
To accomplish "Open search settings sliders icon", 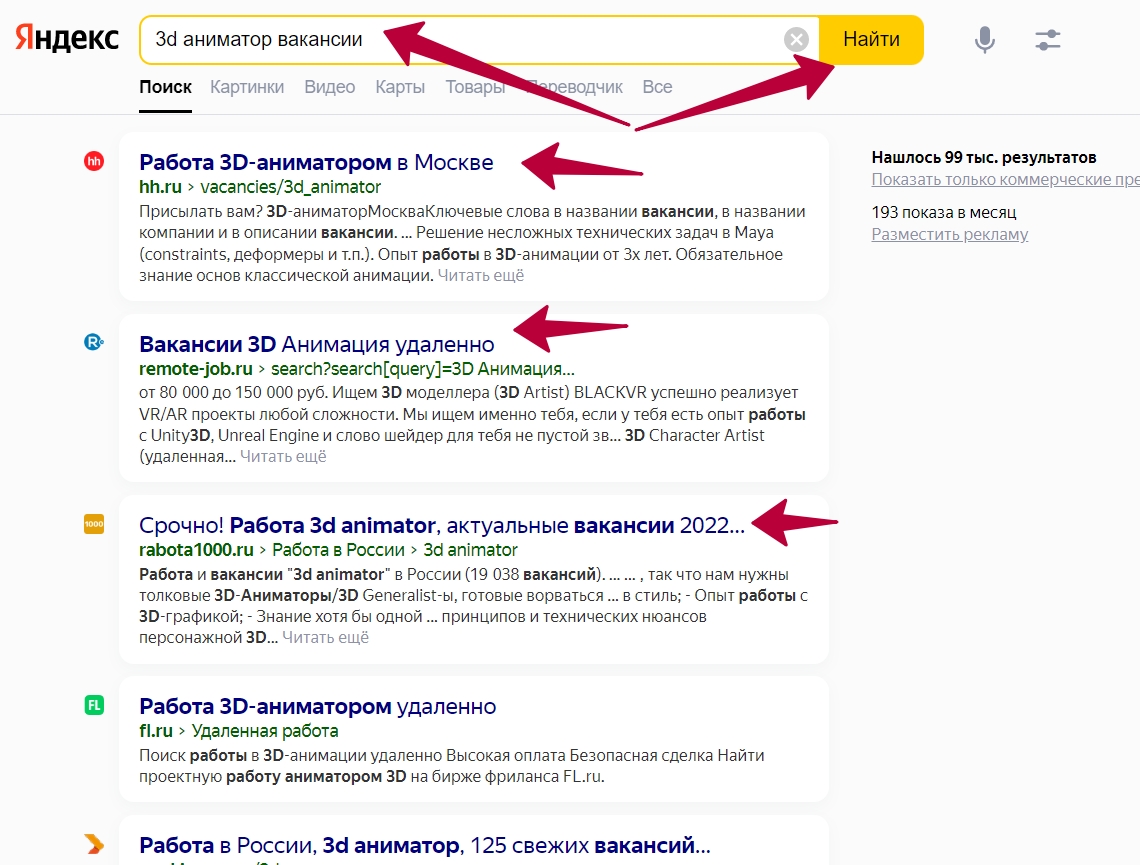I will 1048,39.
